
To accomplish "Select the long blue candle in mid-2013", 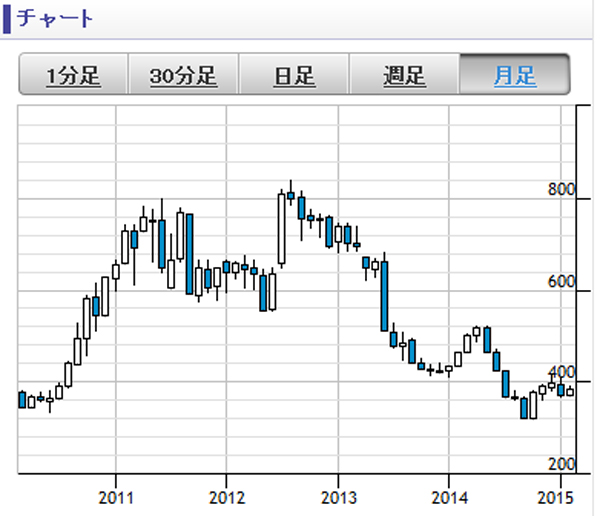I will point(384,296).
